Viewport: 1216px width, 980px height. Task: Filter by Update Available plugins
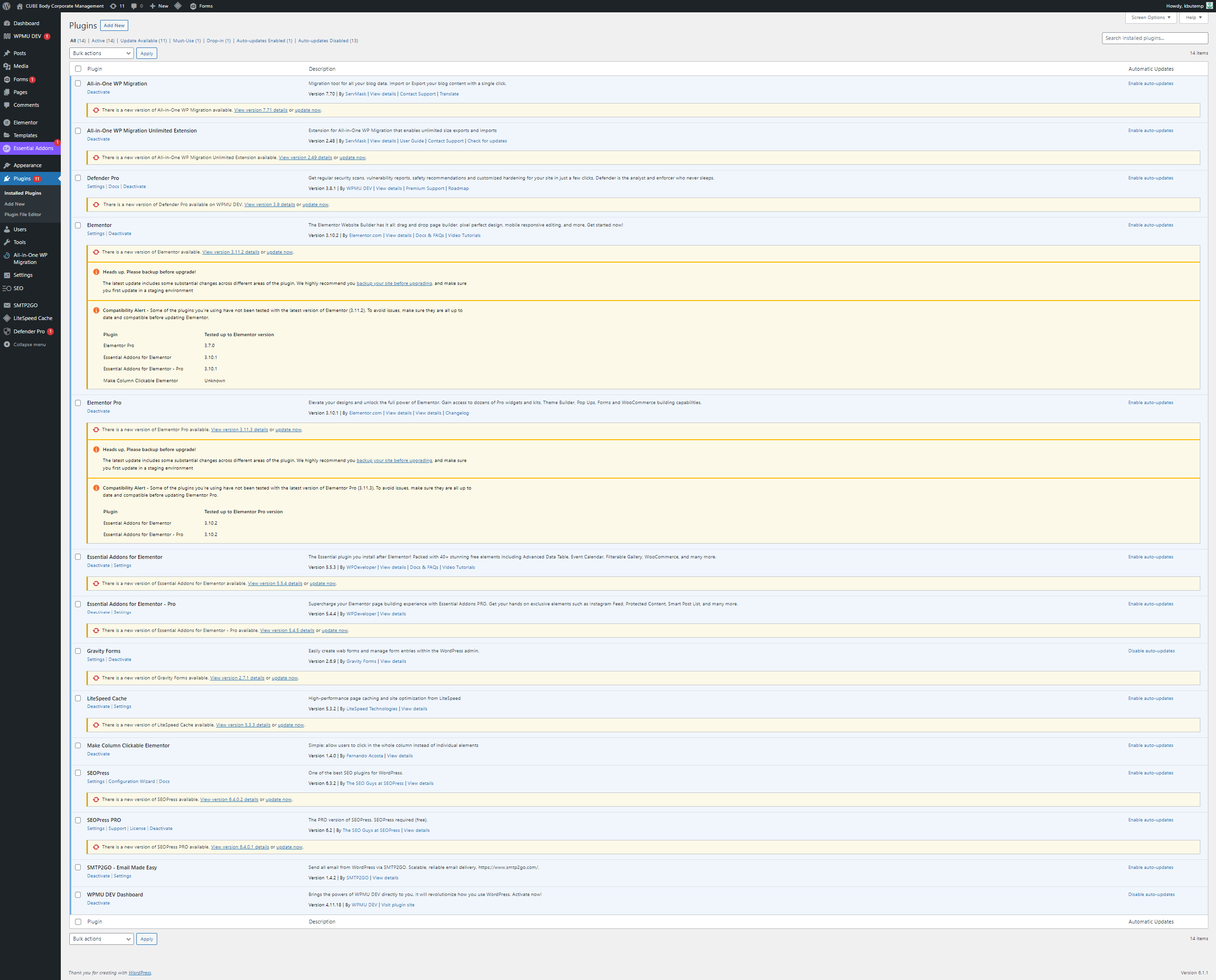click(139, 41)
